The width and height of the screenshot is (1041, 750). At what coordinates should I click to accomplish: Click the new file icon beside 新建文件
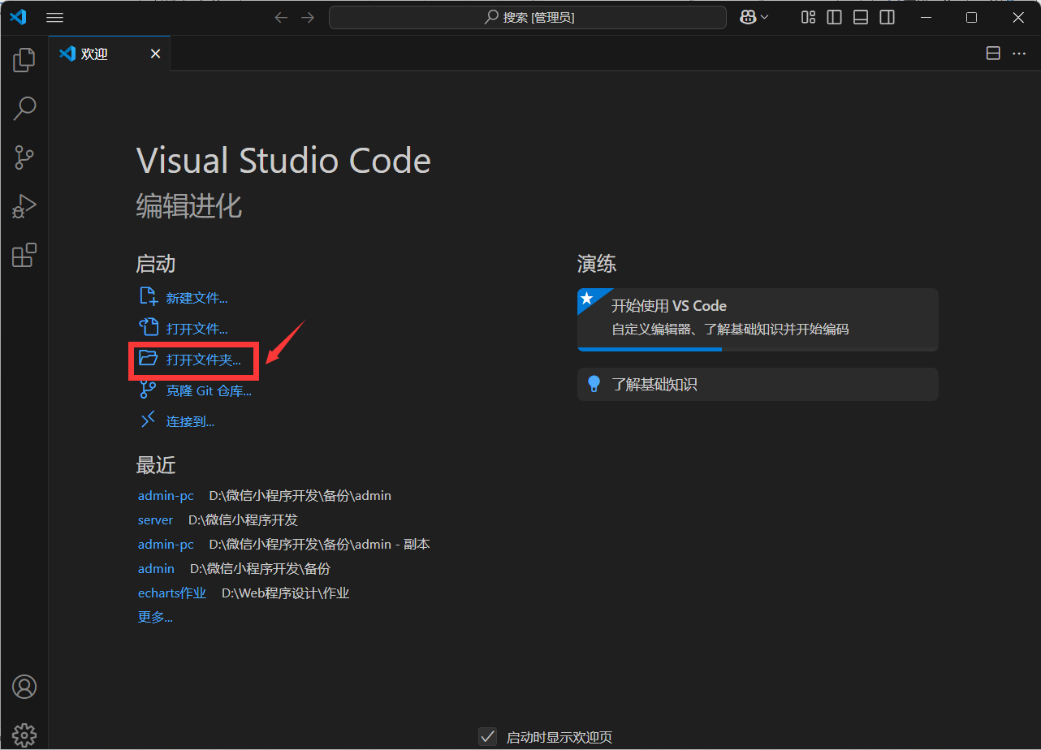click(x=148, y=297)
